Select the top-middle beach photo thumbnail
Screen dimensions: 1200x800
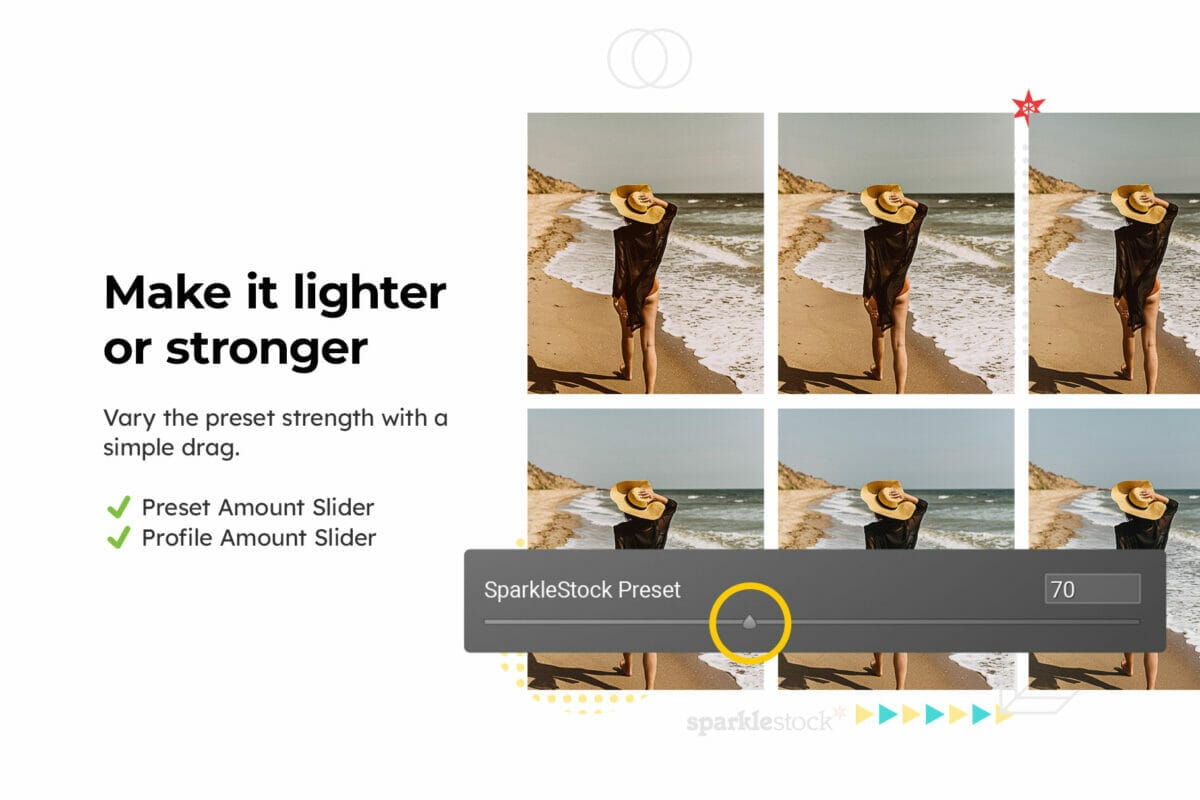click(896, 253)
